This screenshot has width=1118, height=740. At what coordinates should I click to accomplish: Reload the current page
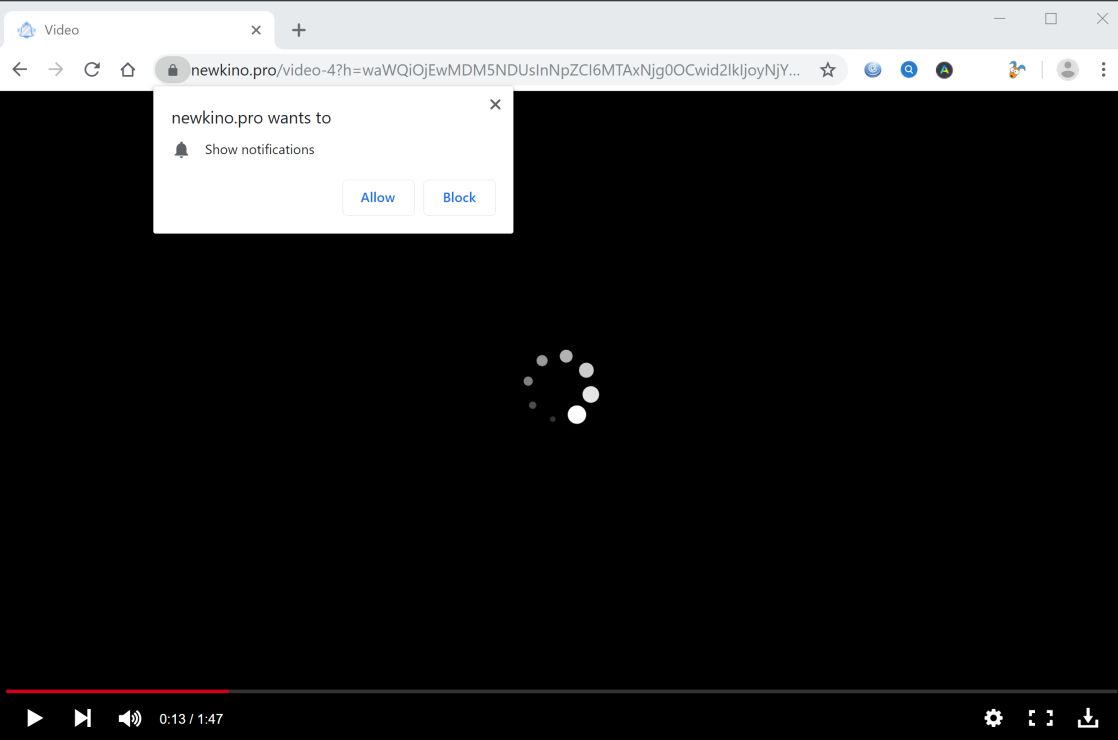coord(92,70)
